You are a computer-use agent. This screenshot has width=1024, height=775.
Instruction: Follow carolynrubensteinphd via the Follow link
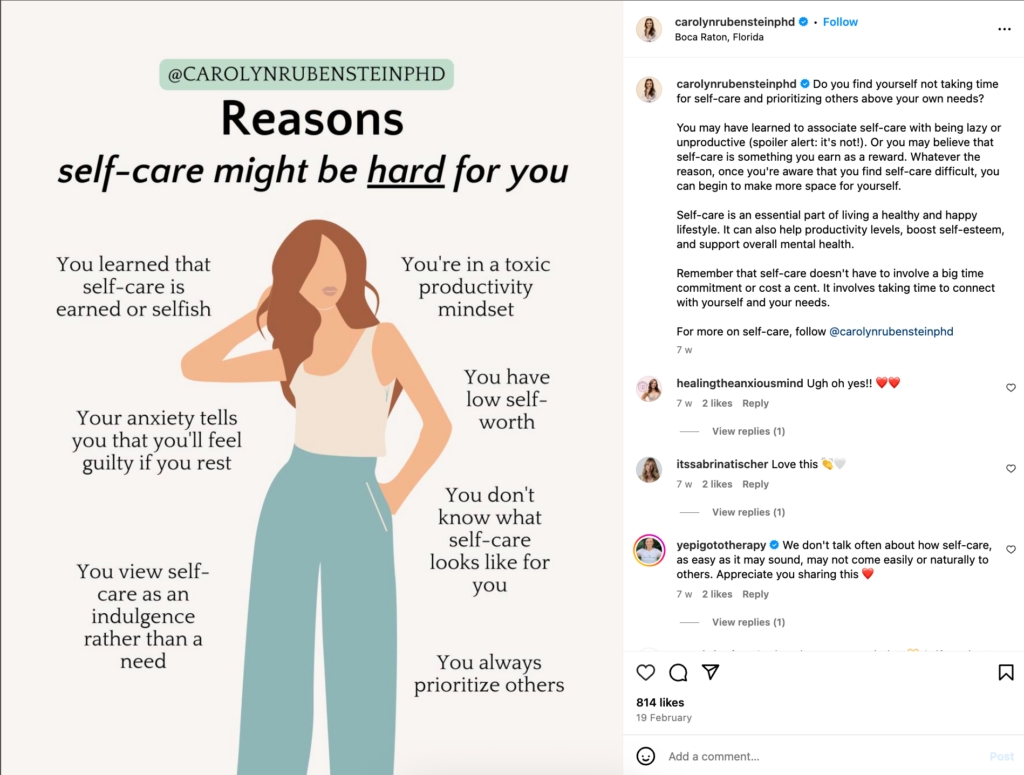[x=840, y=21]
